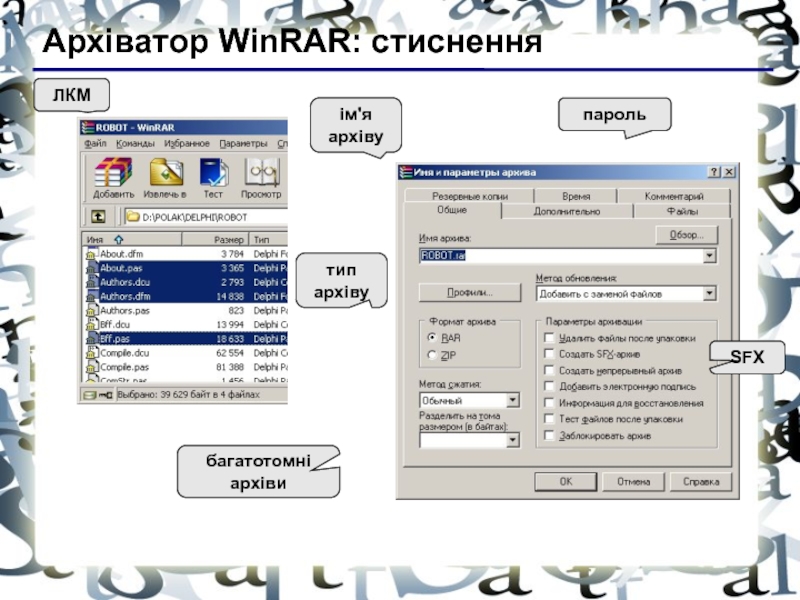Select the ZIP archive format radio button
The width and height of the screenshot is (800, 600).
(432, 355)
